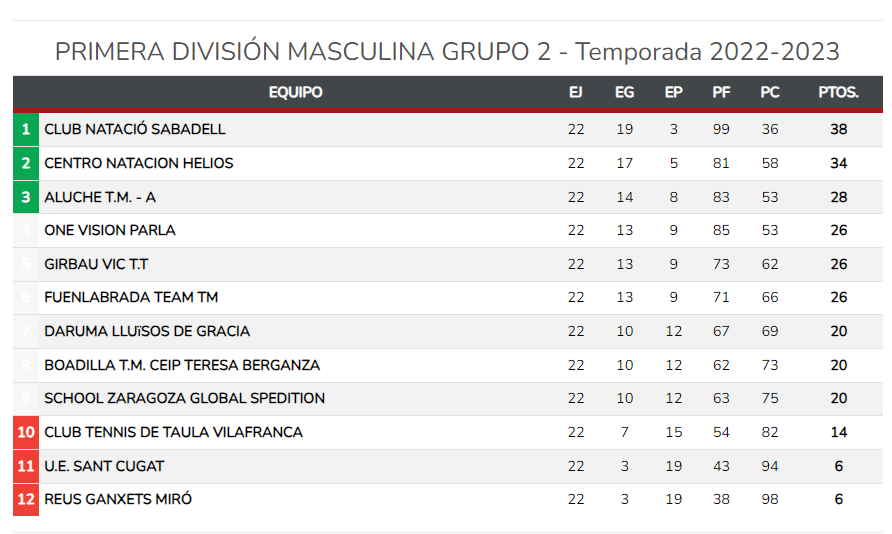
Task: Open CLUB NATACIÓ SABADELL team
Action: pyautogui.click(x=135, y=130)
